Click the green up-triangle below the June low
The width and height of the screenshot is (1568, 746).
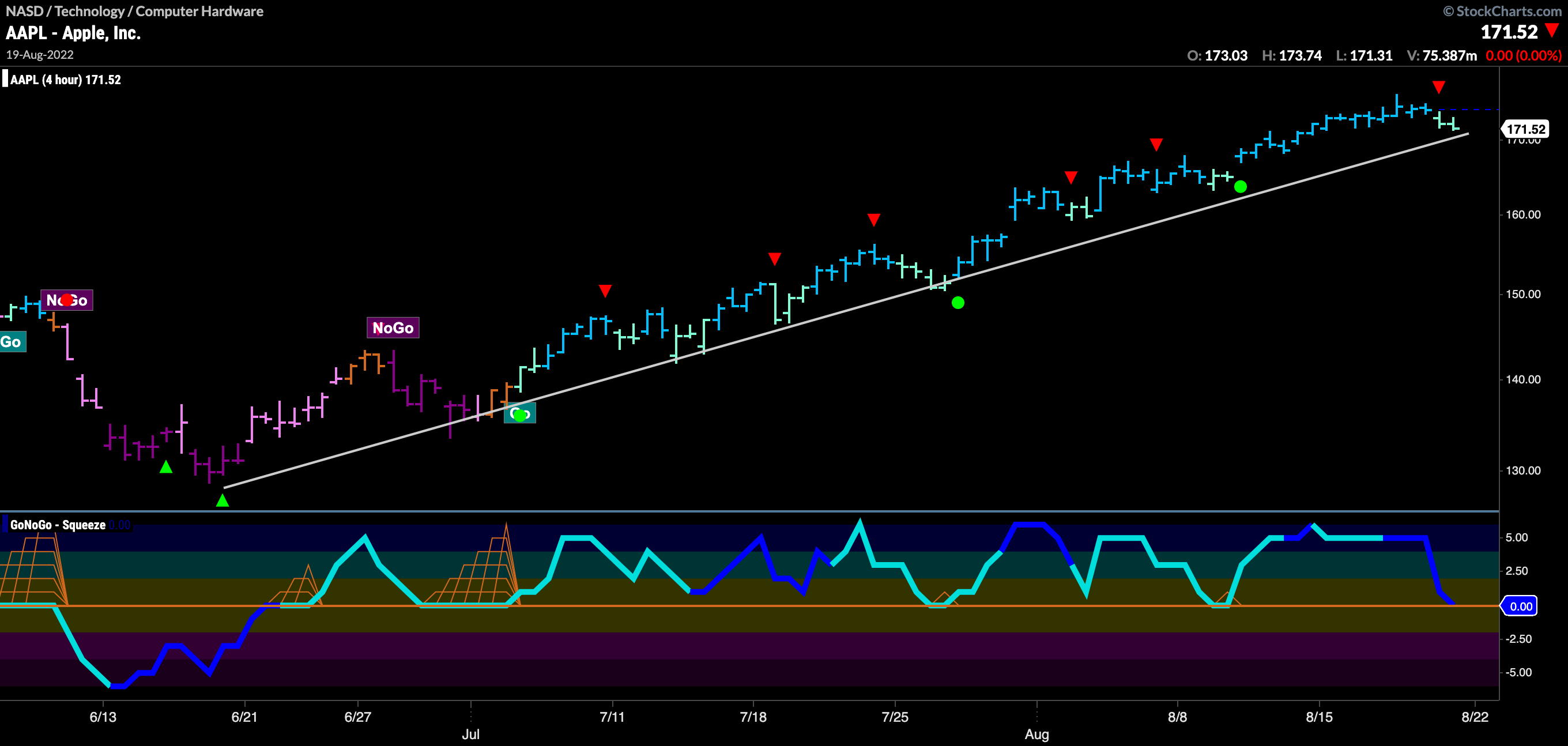223,500
